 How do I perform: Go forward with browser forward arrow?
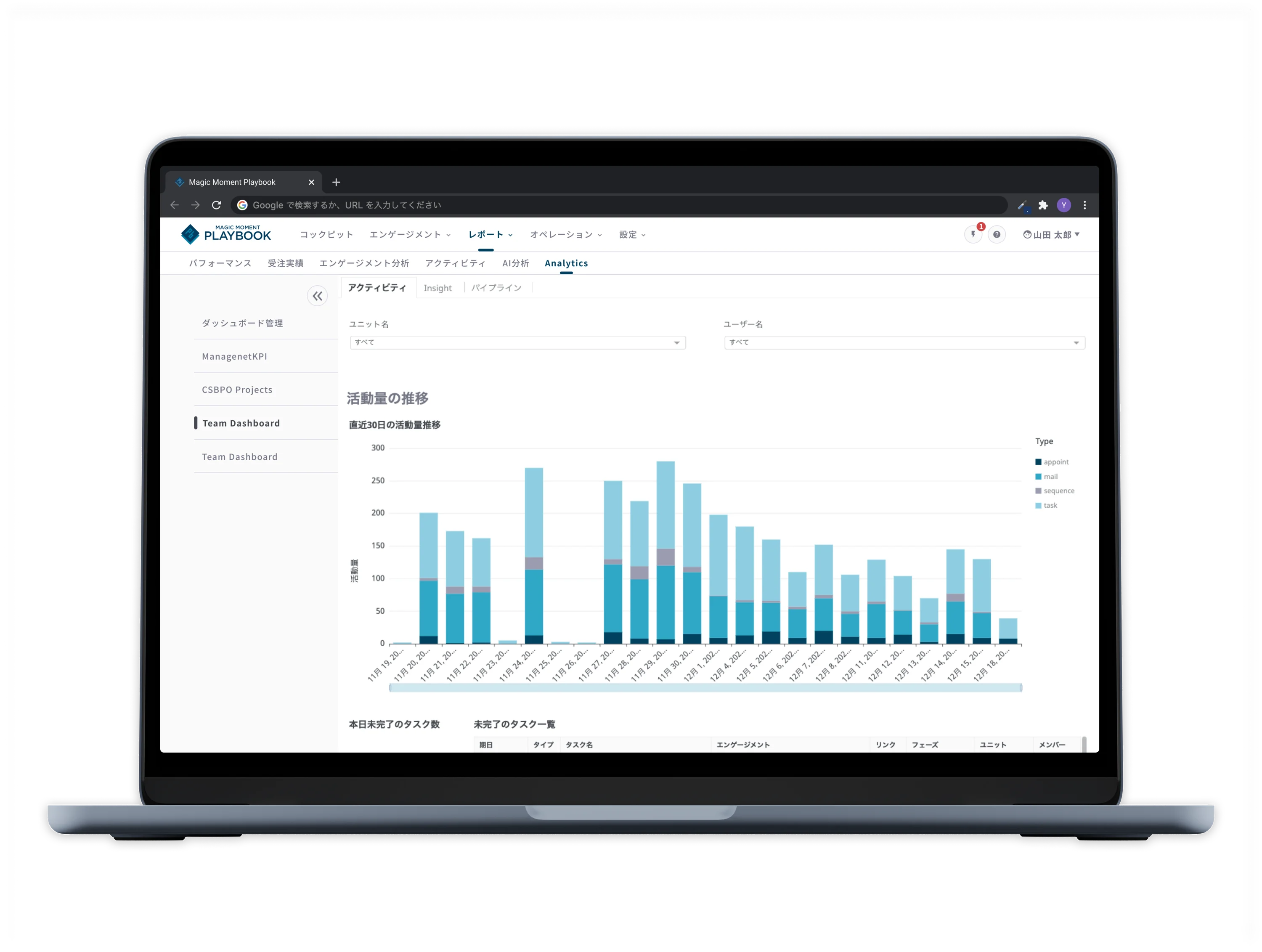coord(196,205)
